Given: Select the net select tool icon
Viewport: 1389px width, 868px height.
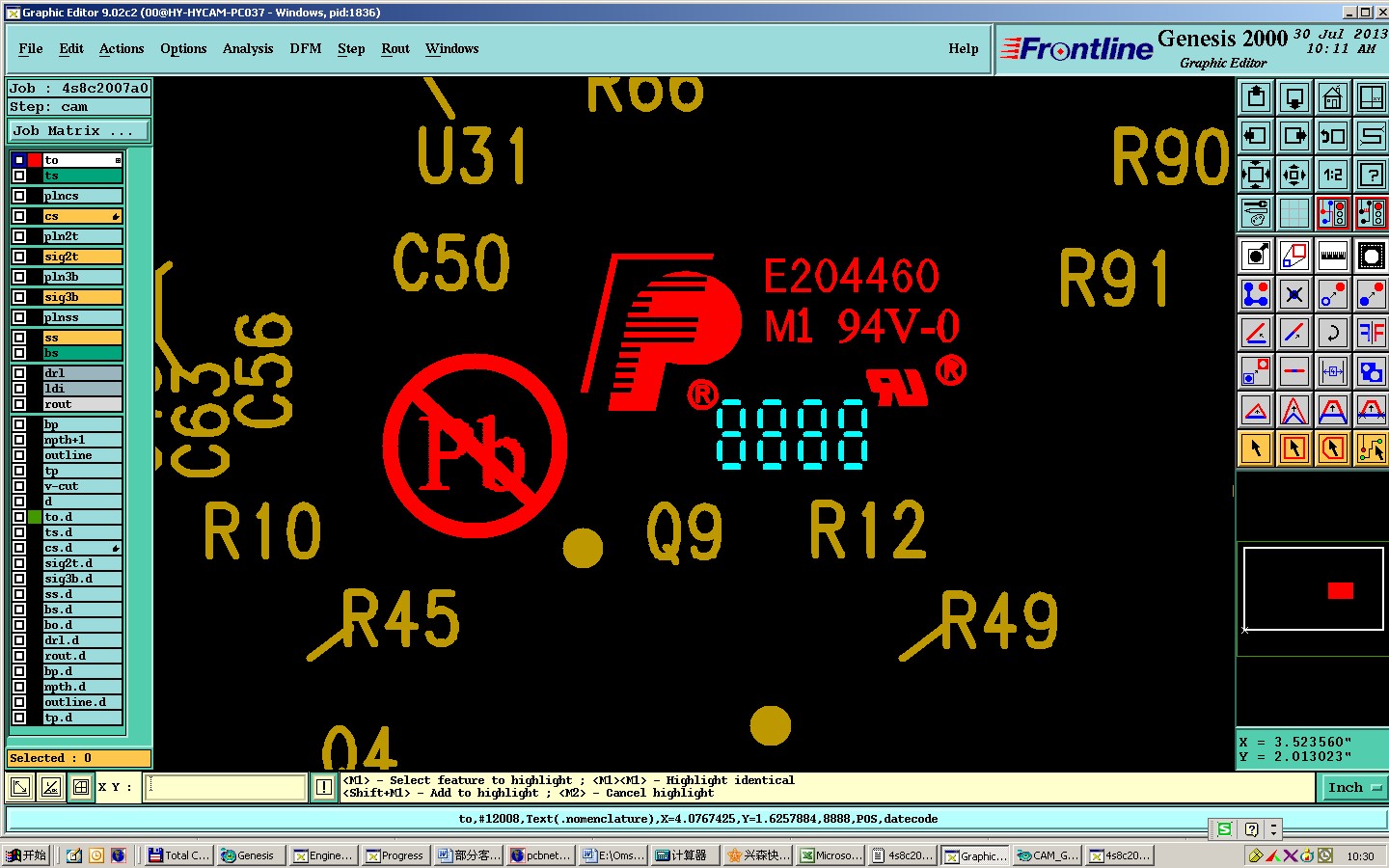Looking at the screenshot, I should click(1372, 448).
